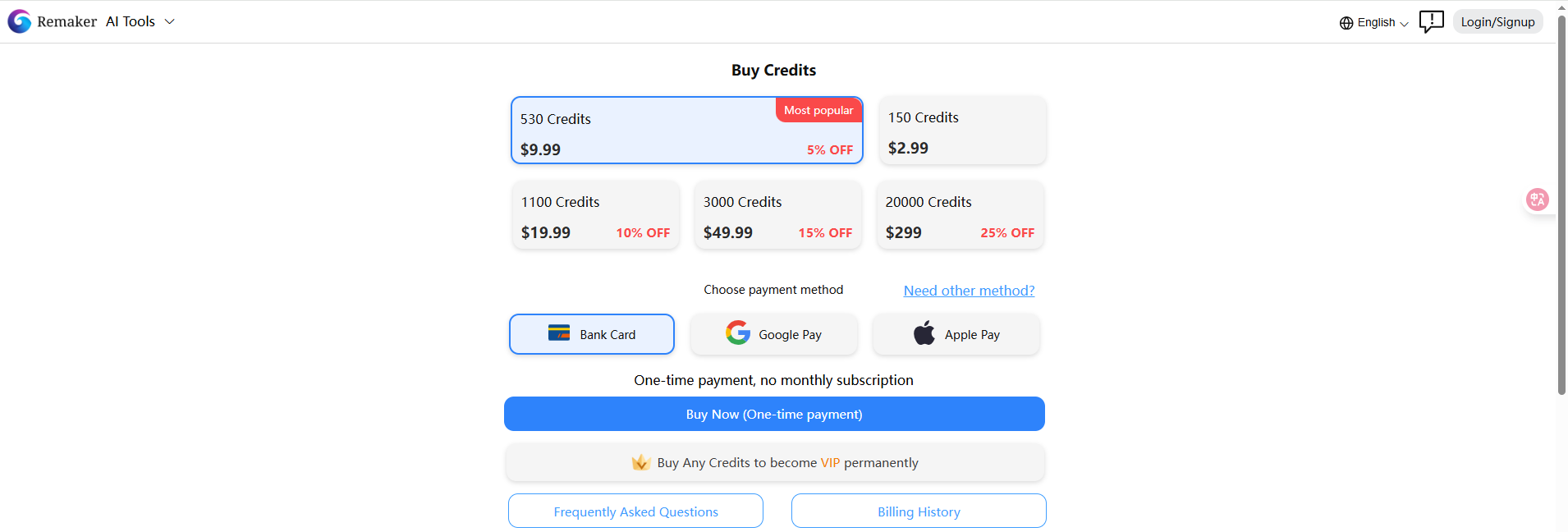Viewport: 1568px width, 532px height.
Task: Click the page vertical scrollbar
Action: point(1561,205)
